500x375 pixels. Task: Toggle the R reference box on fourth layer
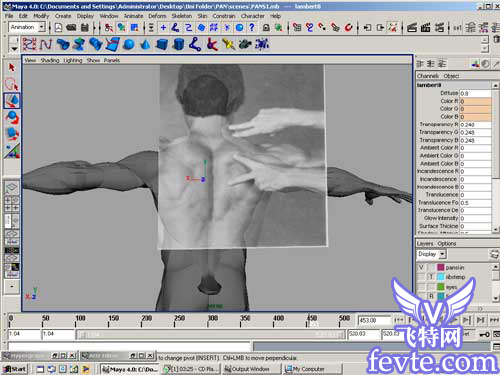click(431, 296)
